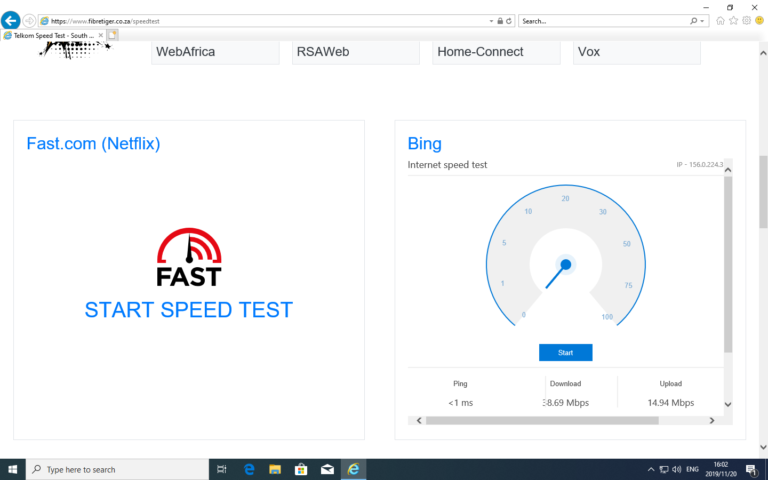Open the Home icon in IE toolbar
768x480 pixels.
tap(720, 21)
